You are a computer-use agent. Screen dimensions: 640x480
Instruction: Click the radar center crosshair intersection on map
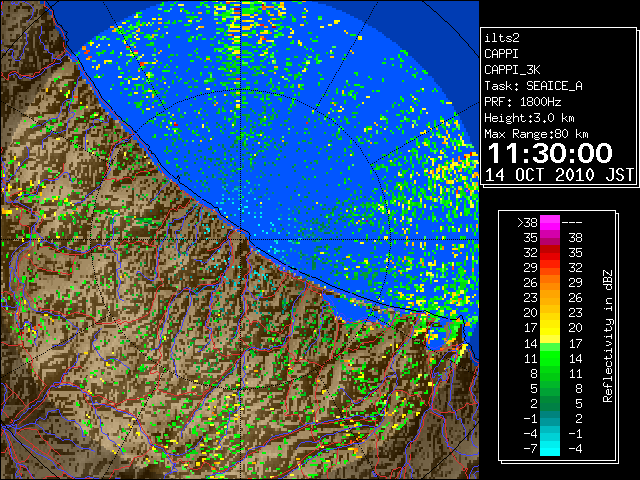tap(241, 239)
